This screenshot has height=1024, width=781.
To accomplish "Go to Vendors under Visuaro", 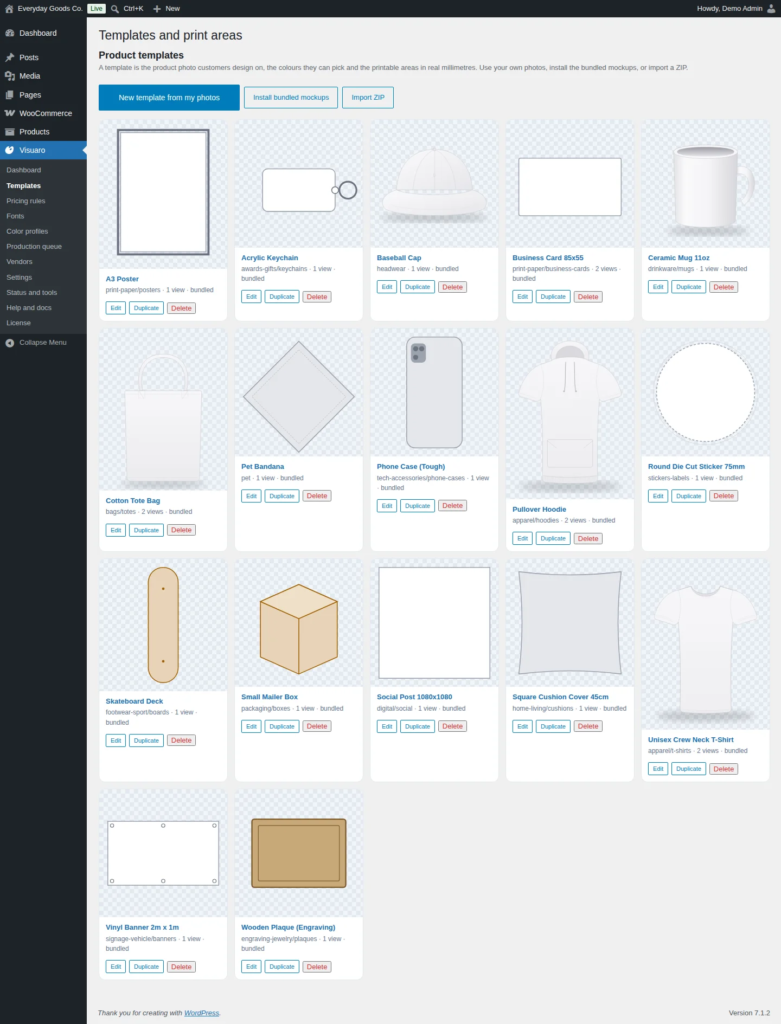I will click(19, 261).
